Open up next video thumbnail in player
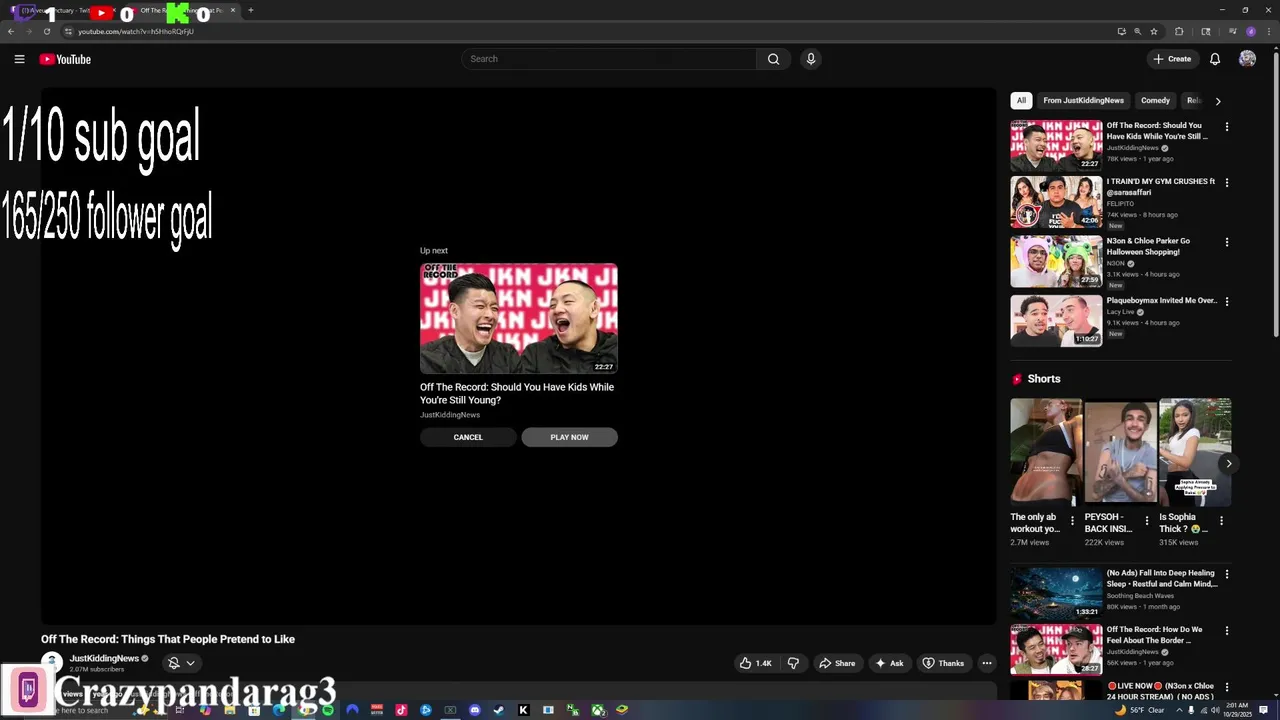This screenshot has height=720, width=1280. pos(519,318)
